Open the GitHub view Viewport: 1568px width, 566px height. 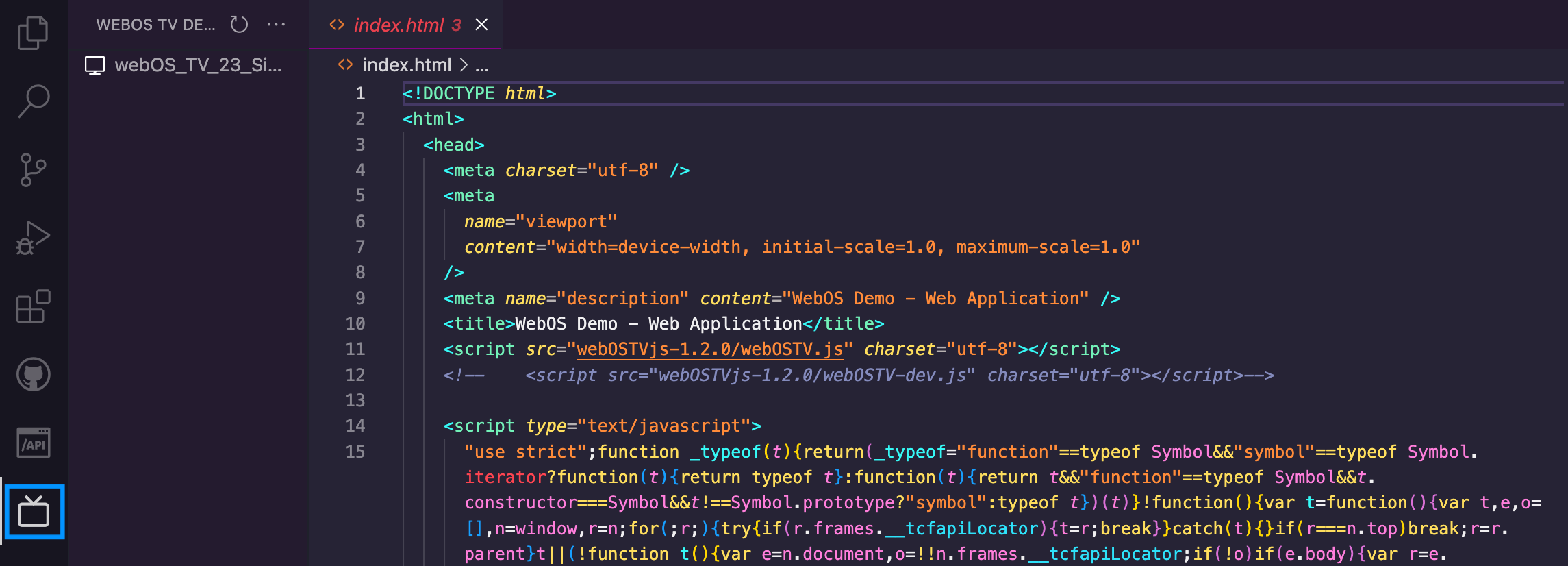pyautogui.click(x=33, y=375)
